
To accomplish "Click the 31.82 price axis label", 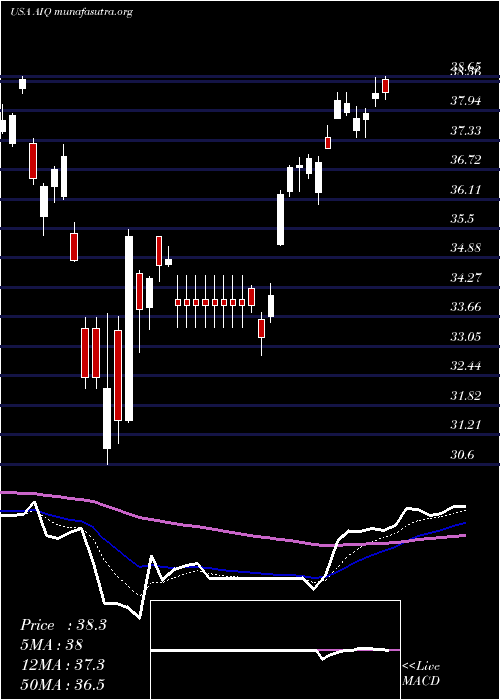I will (466, 396).
